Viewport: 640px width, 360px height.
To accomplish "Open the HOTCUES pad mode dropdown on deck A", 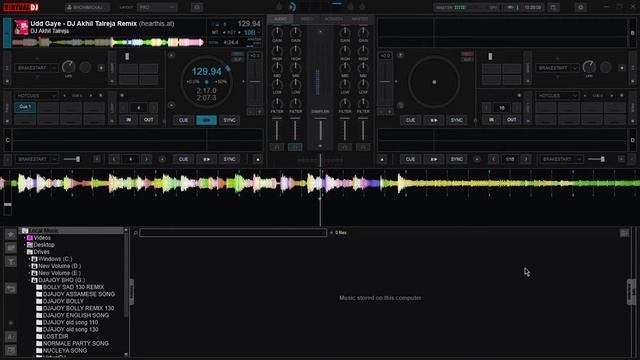I will click(x=36, y=96).
